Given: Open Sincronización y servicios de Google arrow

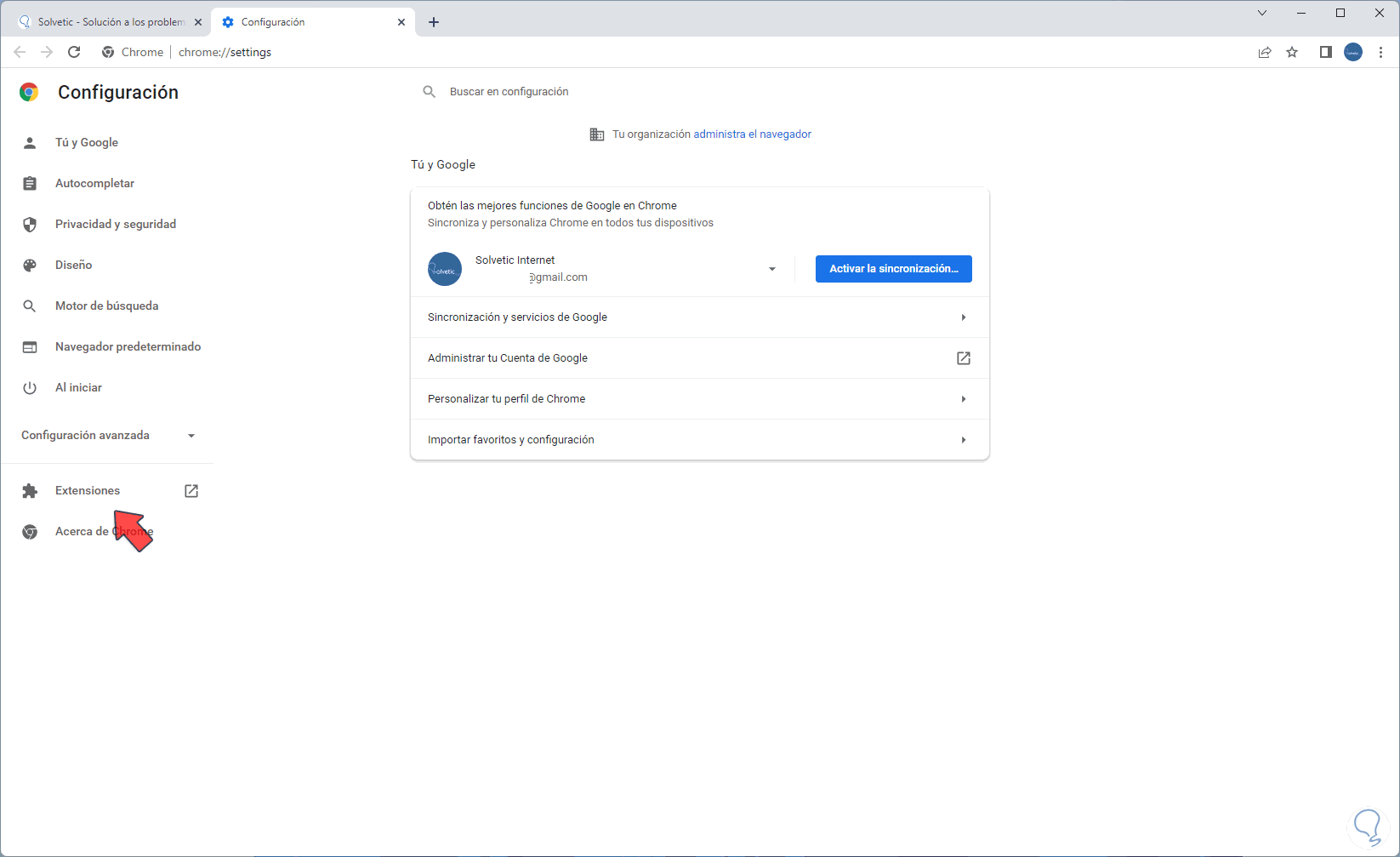Looking at the screenshot, I should tap(964, 317).
